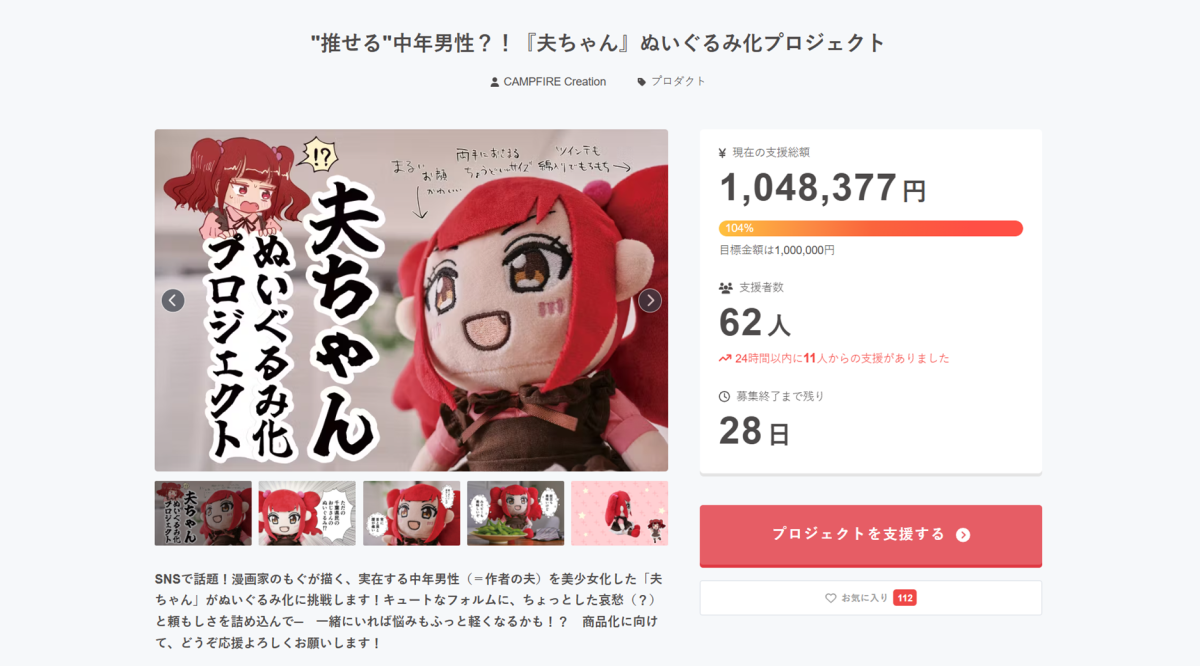
Task: Click the heart icon for お気に入り
Action: pos(830,598)
